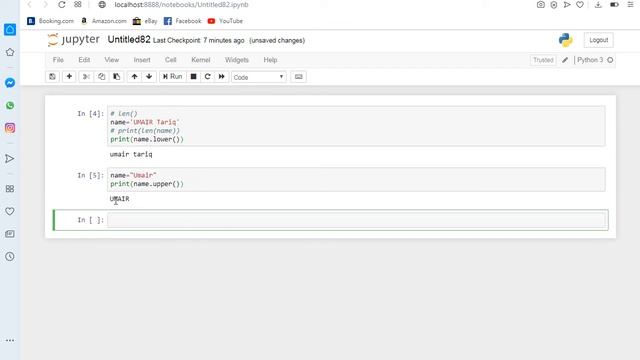Open the Insert menu

(142, 60)
